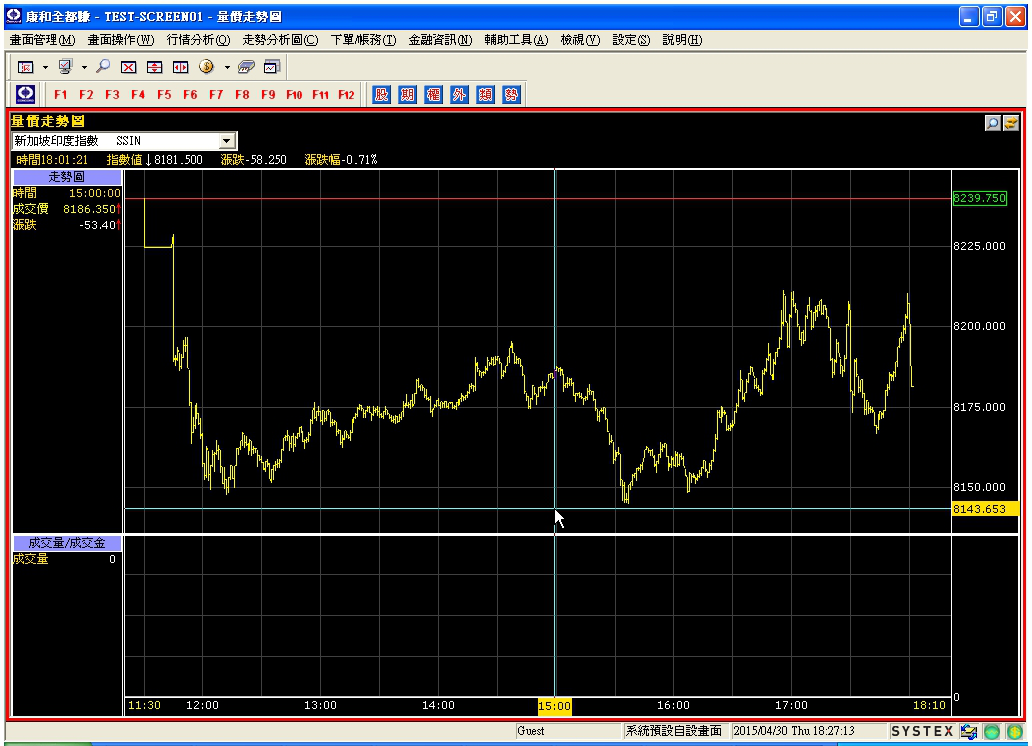The image size is (1032, 746).
Task: Click the status bar date and time field
Action: tap(808, 732)
